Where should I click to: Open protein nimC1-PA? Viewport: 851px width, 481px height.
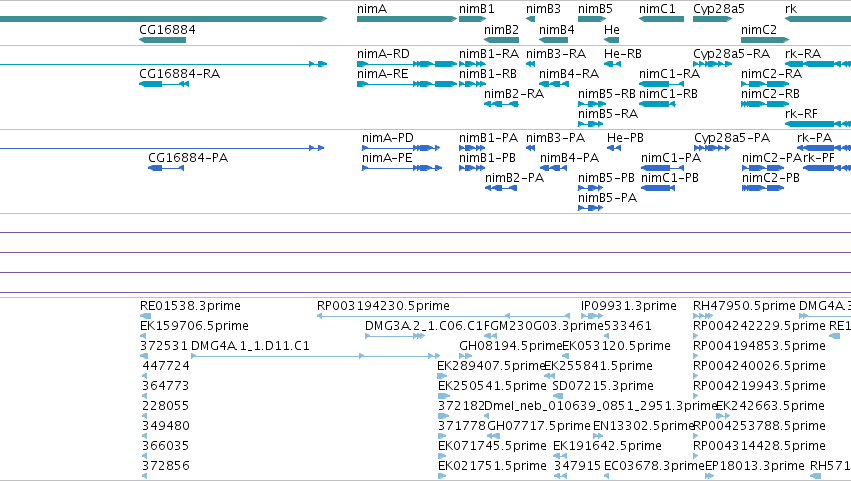[671, 158]
